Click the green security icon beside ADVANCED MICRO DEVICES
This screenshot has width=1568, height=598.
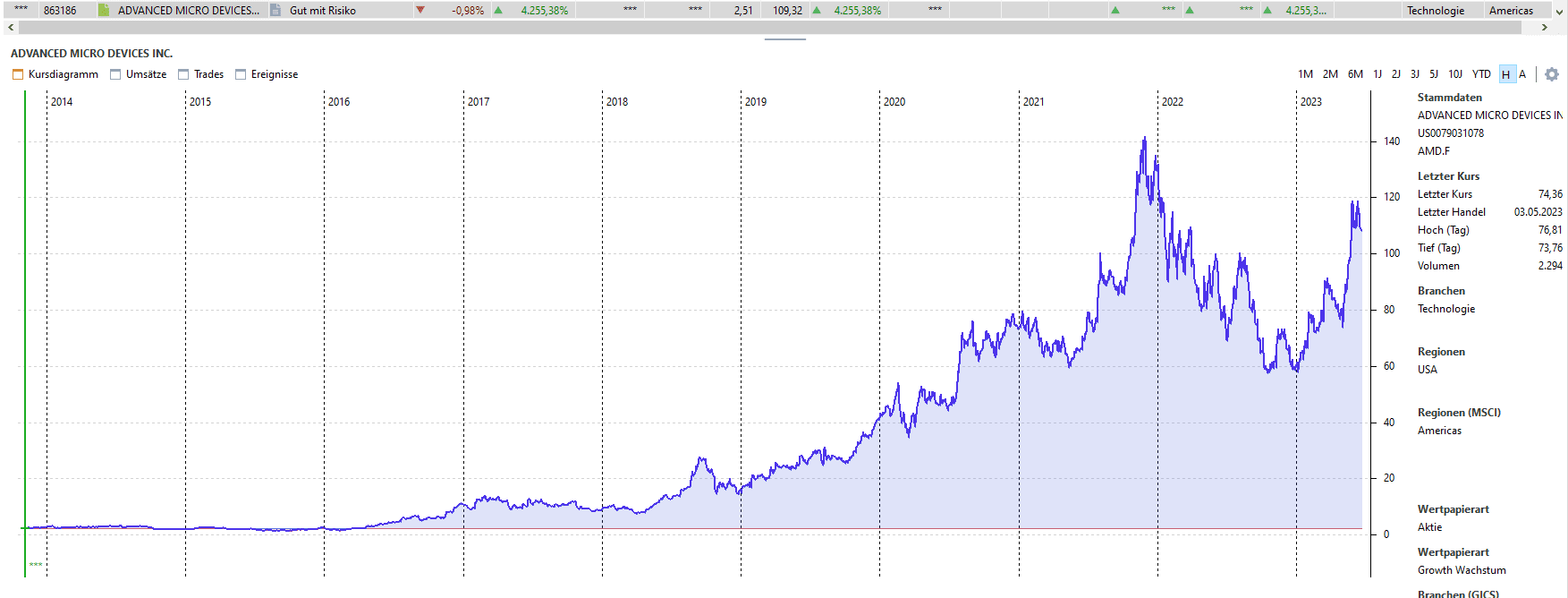pos(104,11)
